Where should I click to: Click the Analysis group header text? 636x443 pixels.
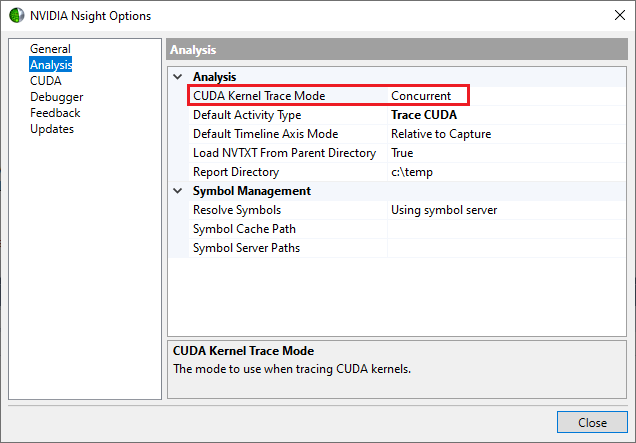[x=214, y=77]
